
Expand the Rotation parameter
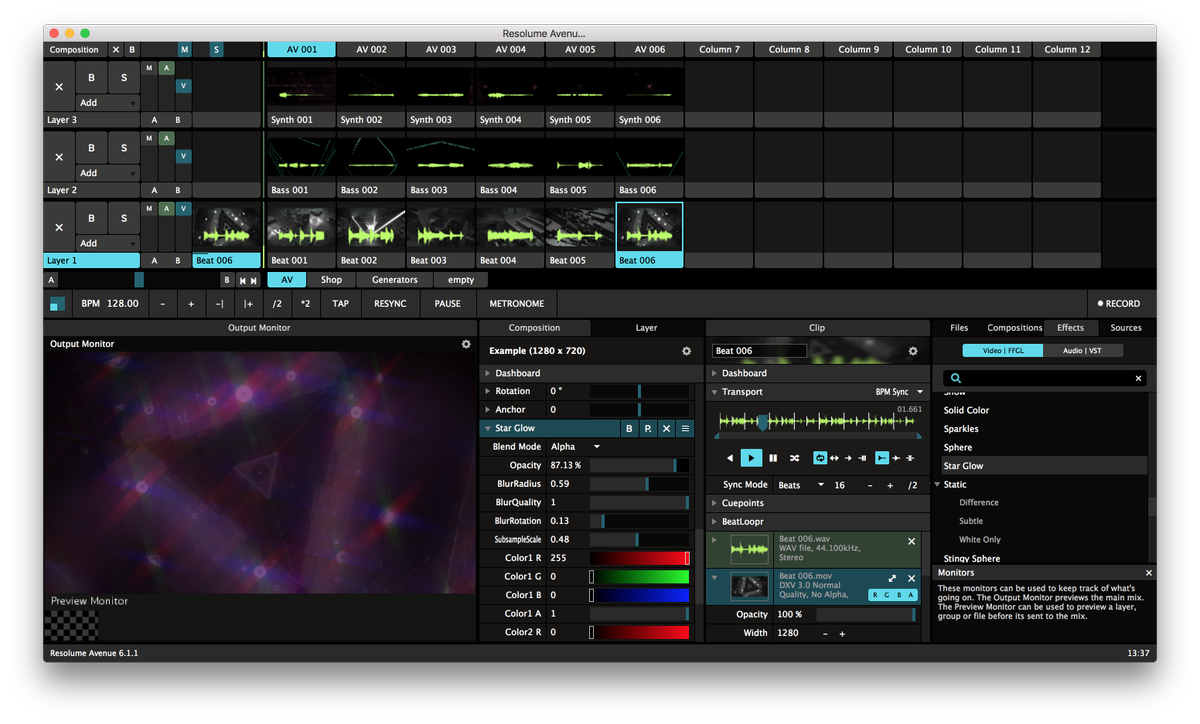488,391
